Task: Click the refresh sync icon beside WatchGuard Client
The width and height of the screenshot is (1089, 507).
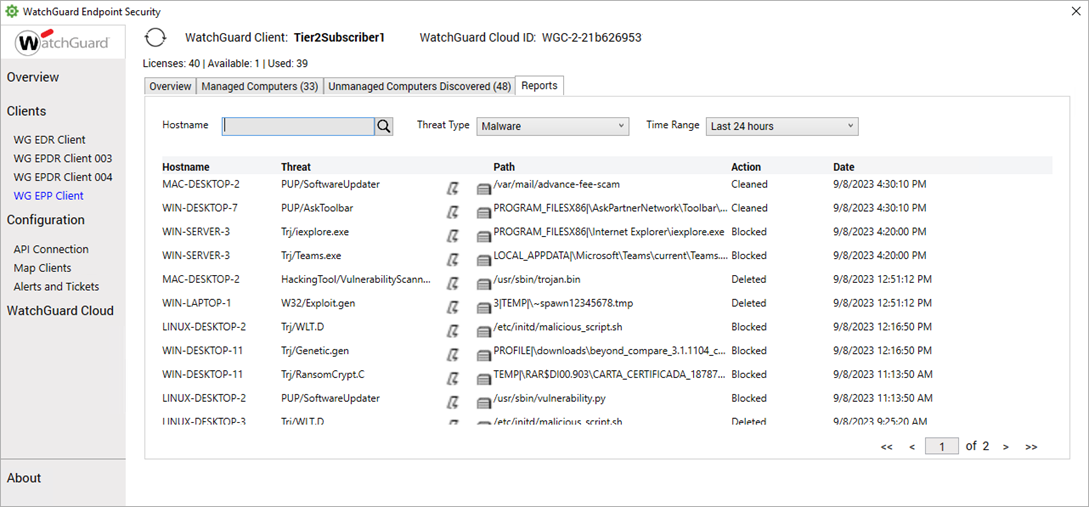Action: pos(155,38)
